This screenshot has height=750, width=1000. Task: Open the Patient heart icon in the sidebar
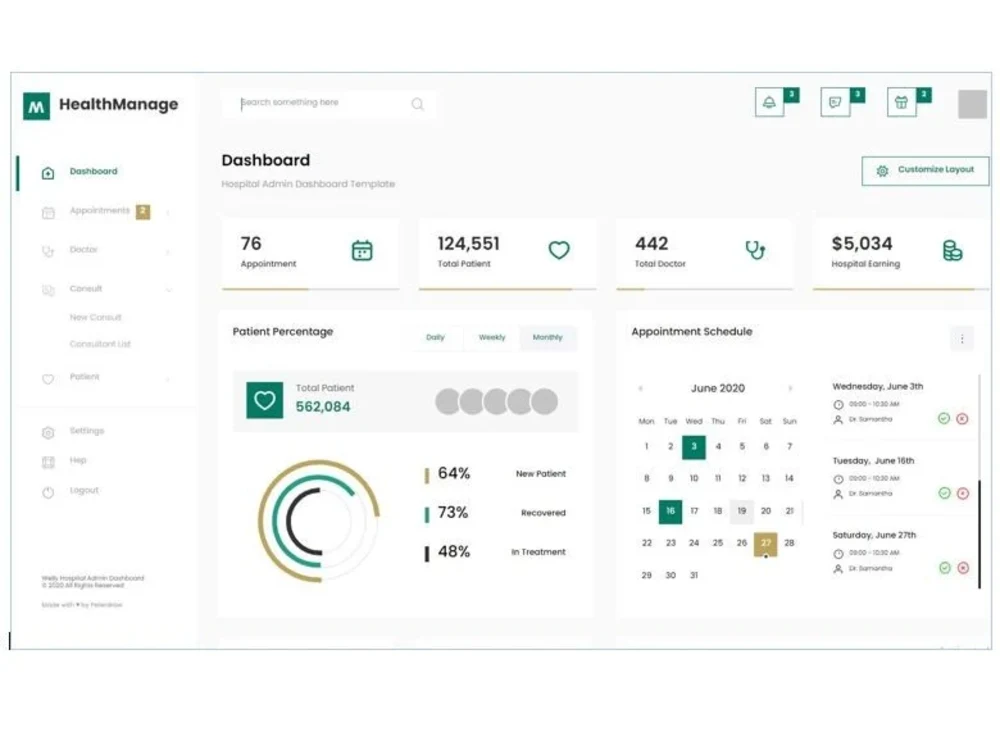(x=48, y=377)
